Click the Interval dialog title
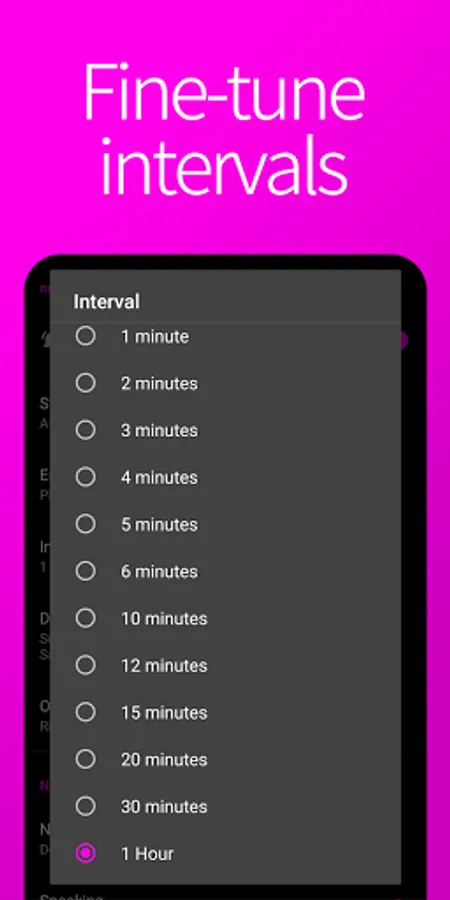This screenshot has height=900, width=450. pos(106,302)
